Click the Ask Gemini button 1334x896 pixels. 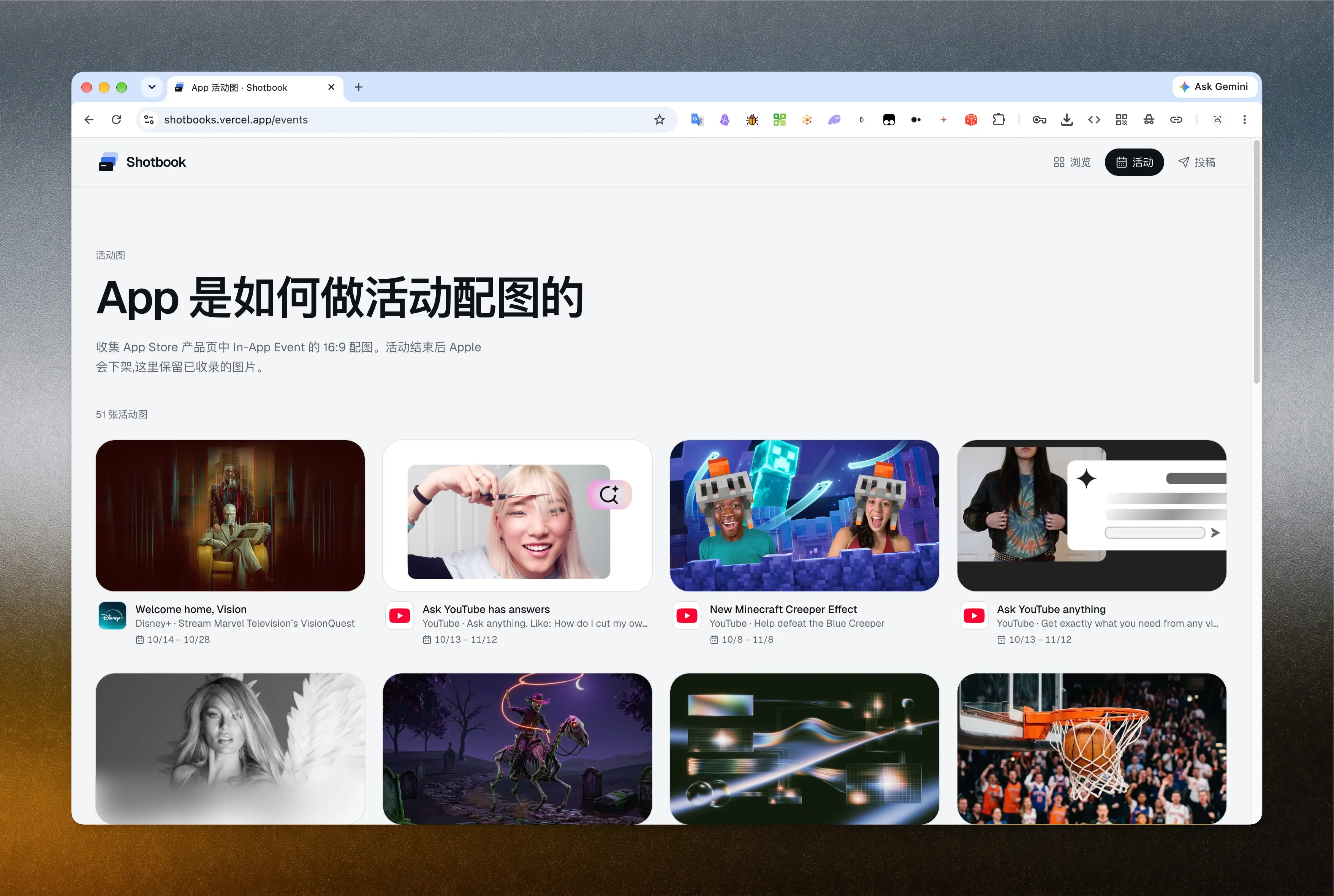[1214, 87]
